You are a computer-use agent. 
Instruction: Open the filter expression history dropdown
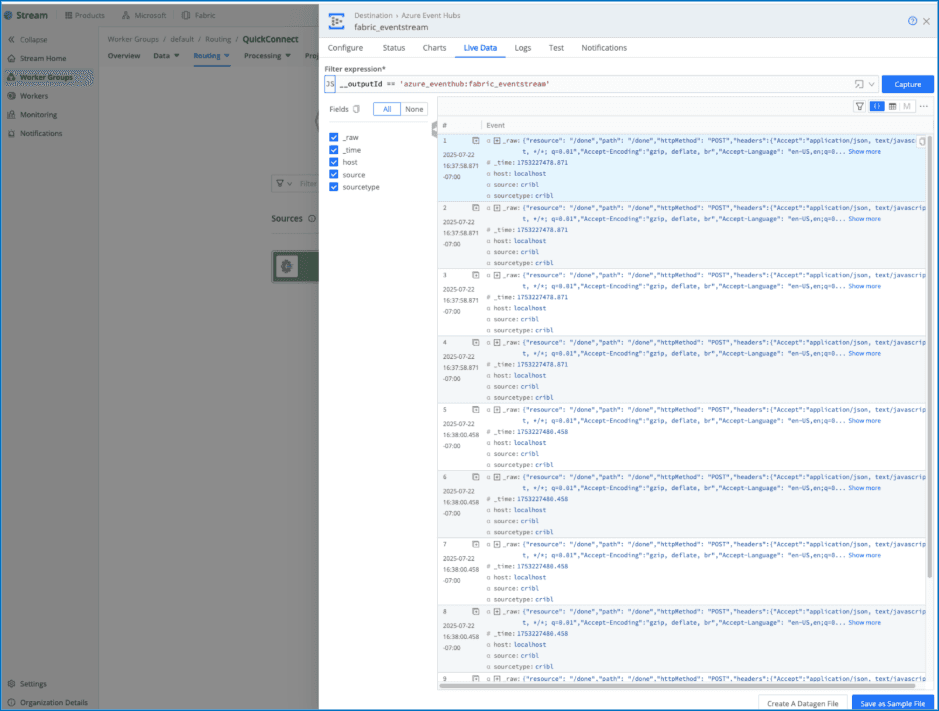pyautogui.click(x=872, y=84)
